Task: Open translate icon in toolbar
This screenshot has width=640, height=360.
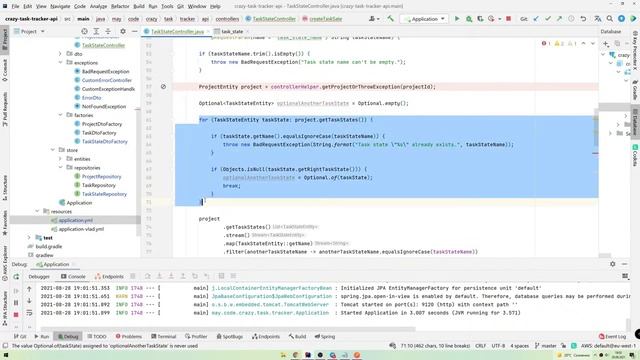Action: (x=598, y=19)
